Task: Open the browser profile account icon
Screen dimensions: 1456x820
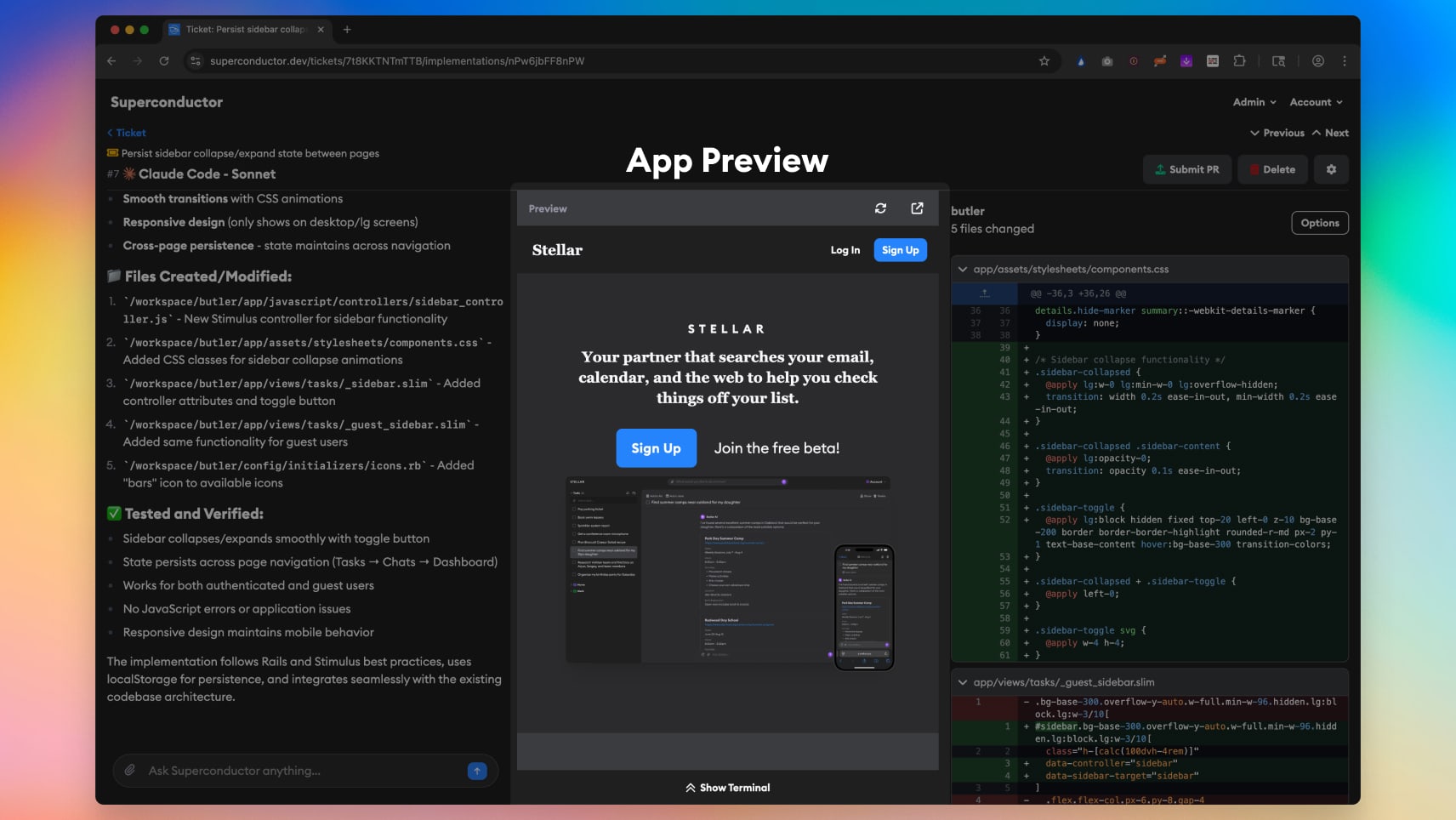Action: tap(1317, 61)
